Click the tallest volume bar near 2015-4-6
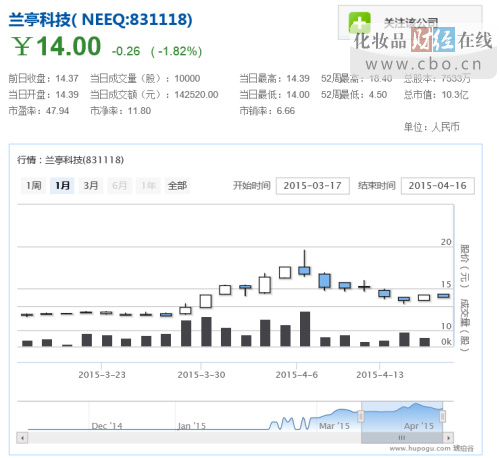 [305, 329]
